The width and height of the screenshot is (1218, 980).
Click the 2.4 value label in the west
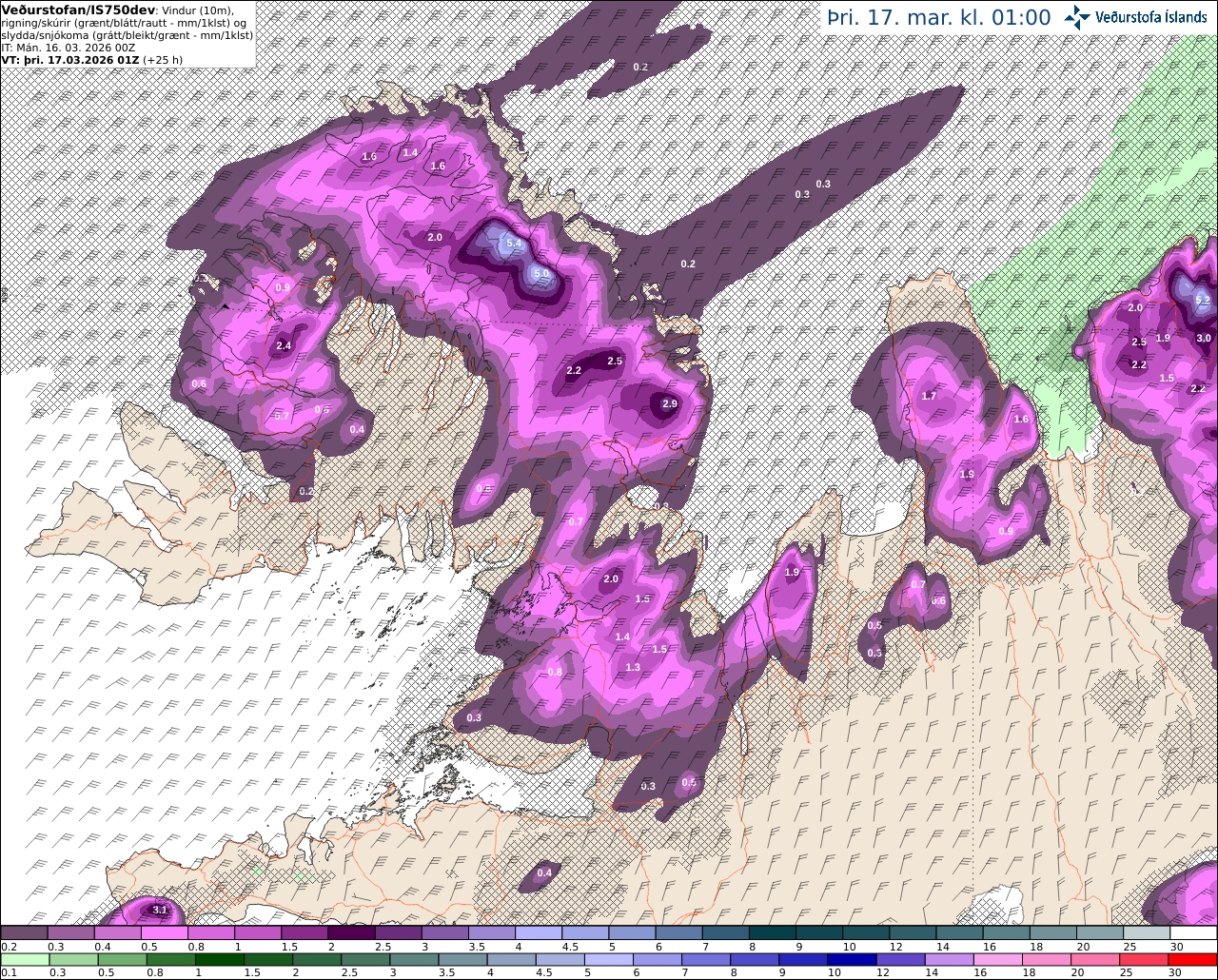(x=284, y=346)
